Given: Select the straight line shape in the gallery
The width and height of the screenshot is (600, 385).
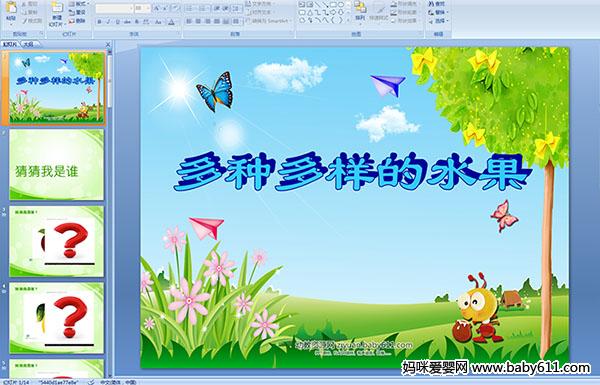Looking at the screenshot, I should (x=318, y=4).
